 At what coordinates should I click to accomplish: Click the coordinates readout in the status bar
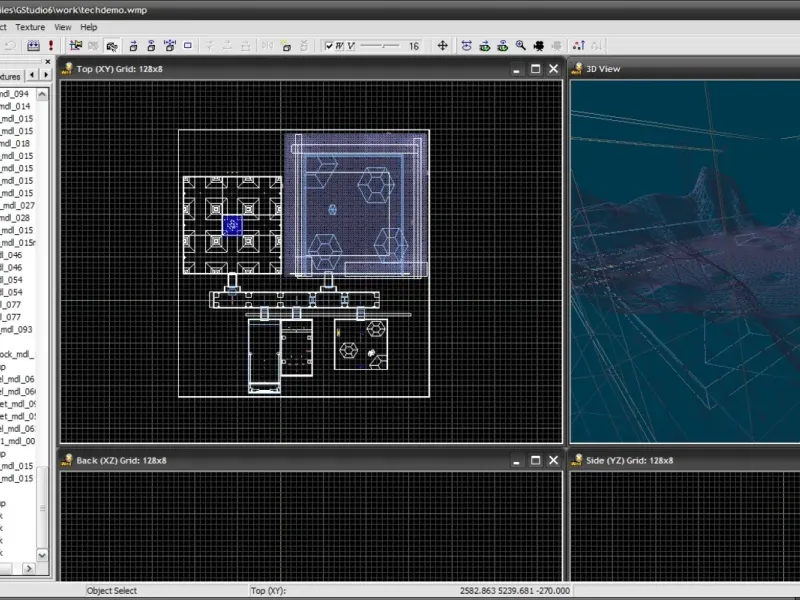pos(514,590)
